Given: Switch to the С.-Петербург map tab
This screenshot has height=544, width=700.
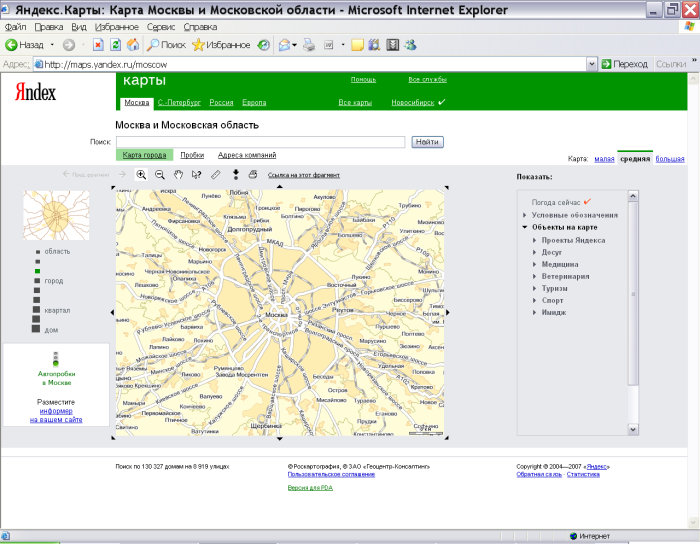Looking at the screenshot, I should (x=179, y=103).
